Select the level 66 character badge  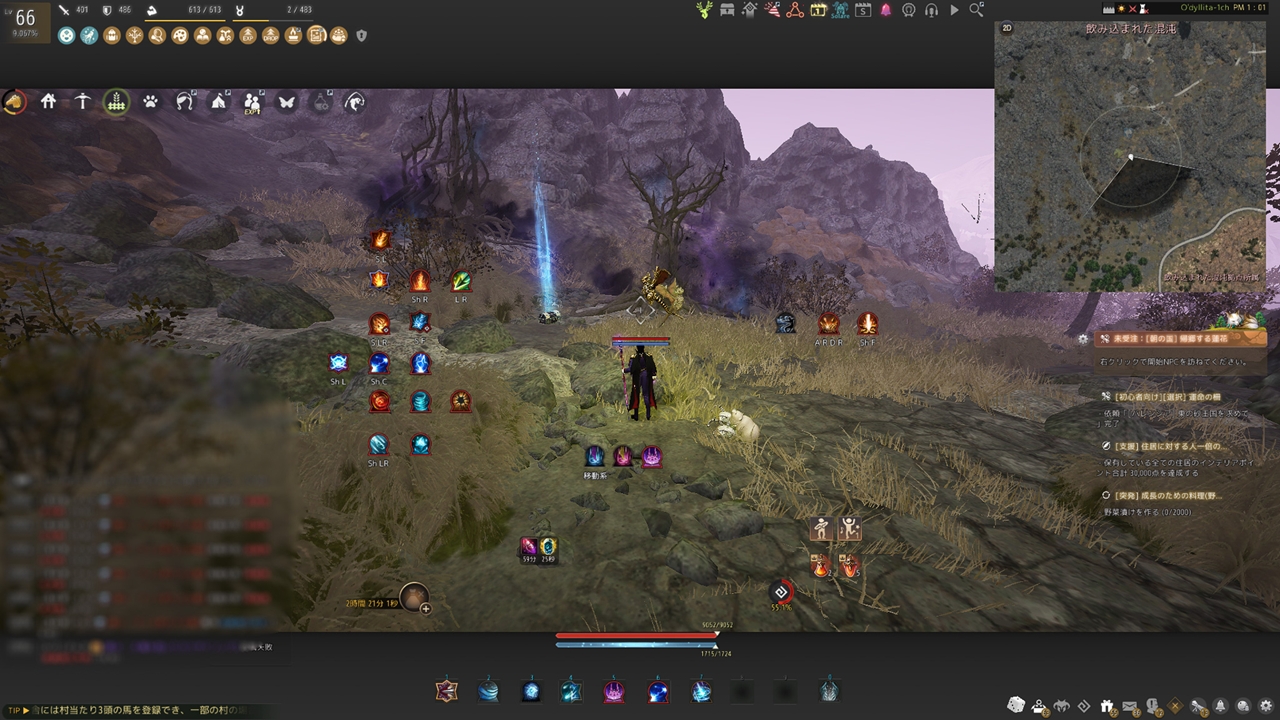pos(24,21)
